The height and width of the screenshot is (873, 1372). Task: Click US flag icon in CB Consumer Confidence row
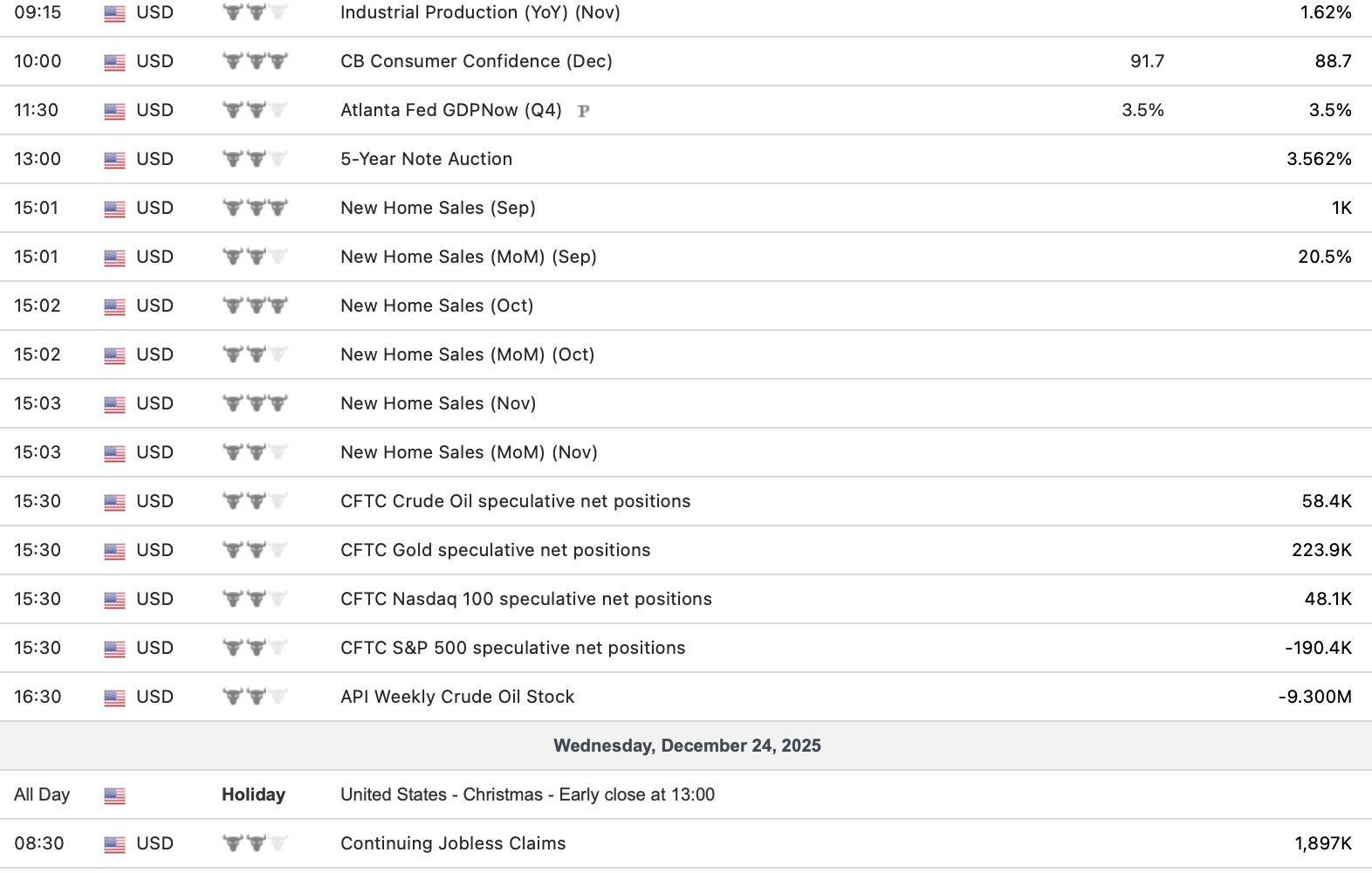click(x=114, y=62)
